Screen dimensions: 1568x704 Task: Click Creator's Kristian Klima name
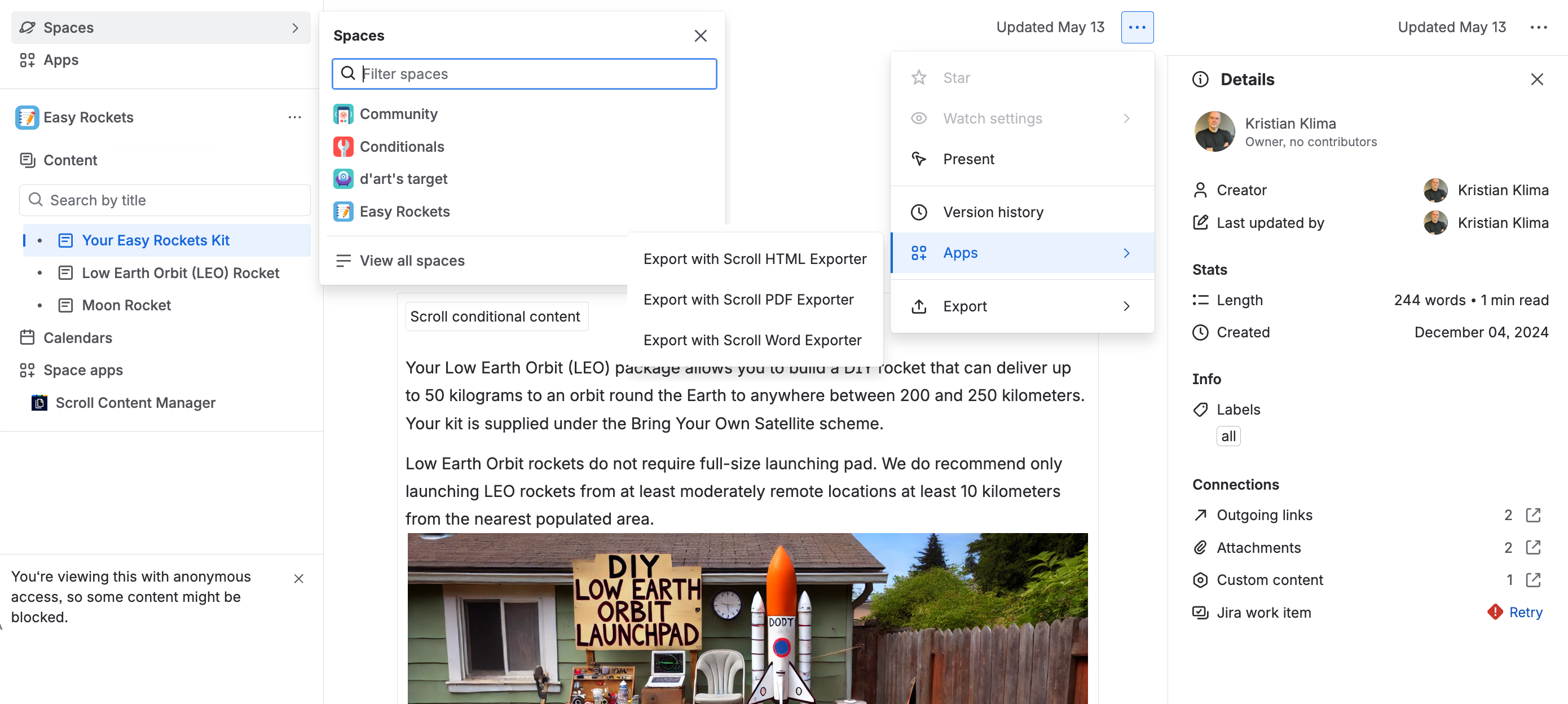point(1503,190)
